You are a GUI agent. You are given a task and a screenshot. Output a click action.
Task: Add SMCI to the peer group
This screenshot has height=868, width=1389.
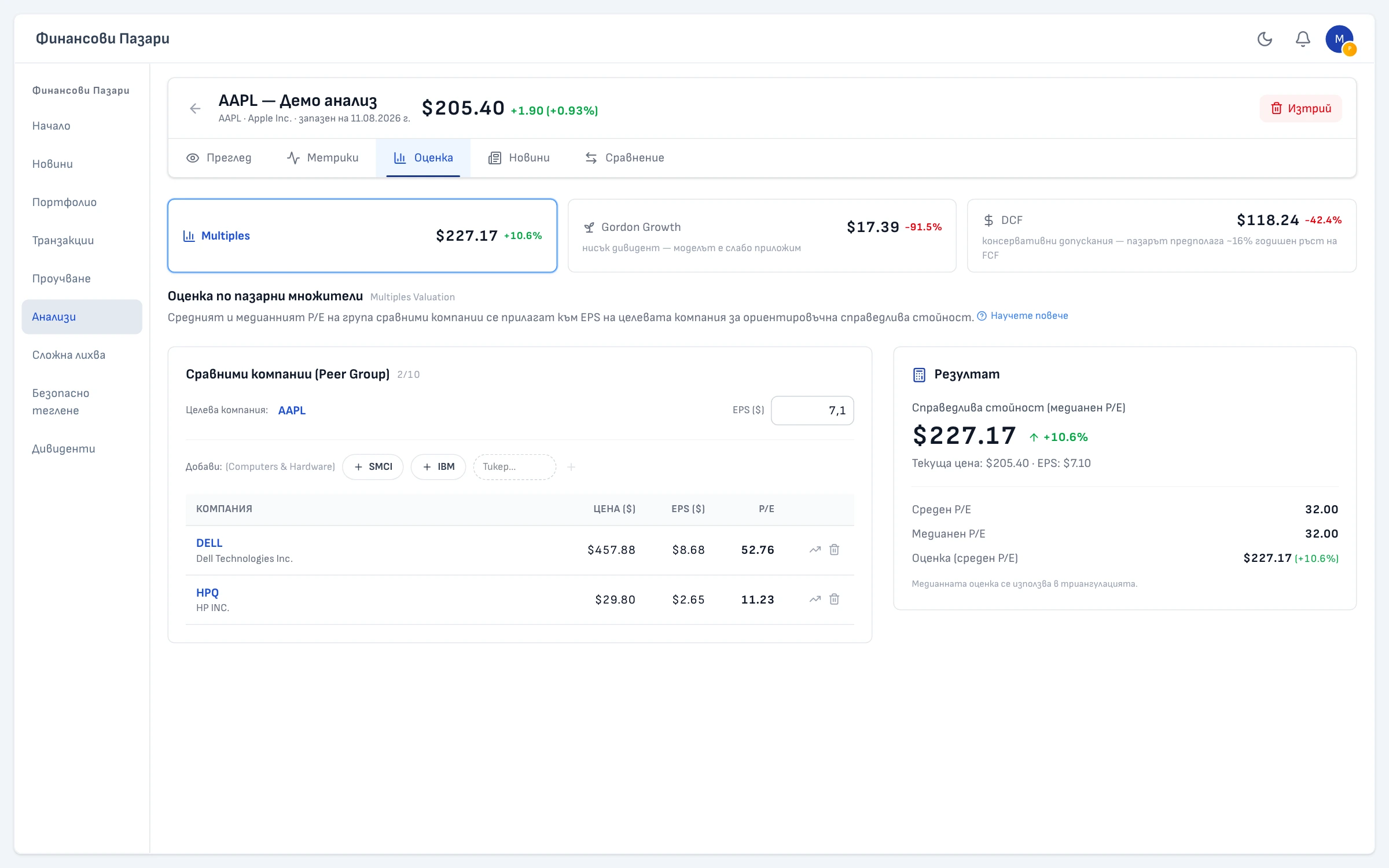pyautogui.click(x=373, y=467)
